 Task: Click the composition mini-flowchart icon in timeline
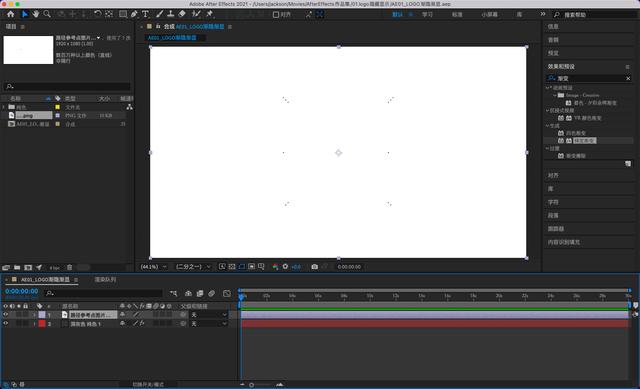click(173, 293)
